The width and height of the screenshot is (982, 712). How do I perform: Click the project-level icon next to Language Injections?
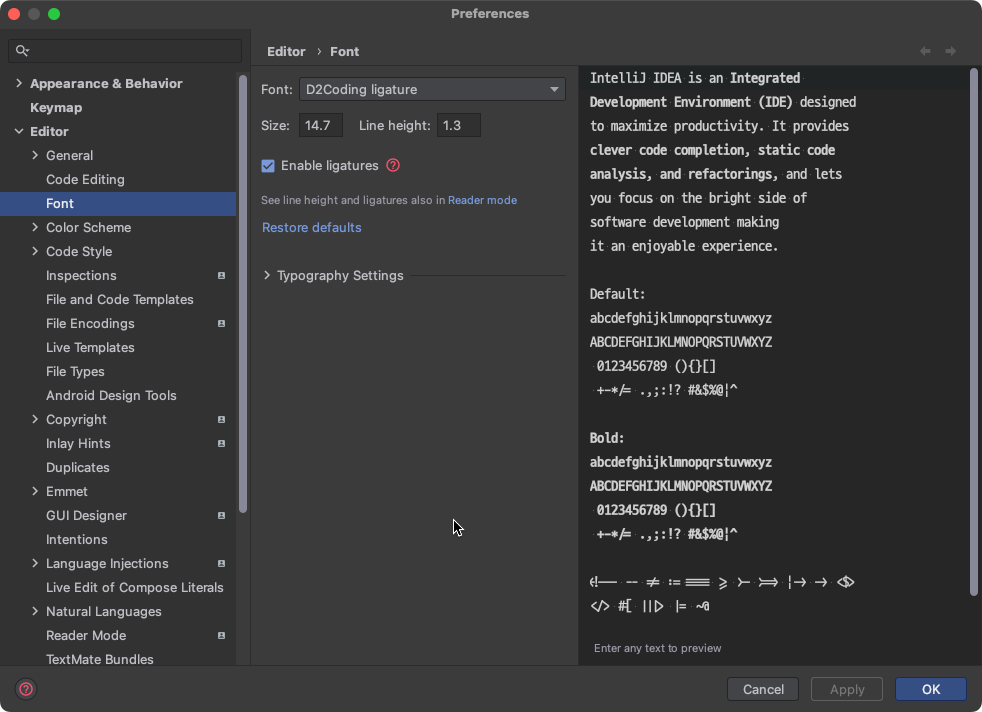[221, 564]
